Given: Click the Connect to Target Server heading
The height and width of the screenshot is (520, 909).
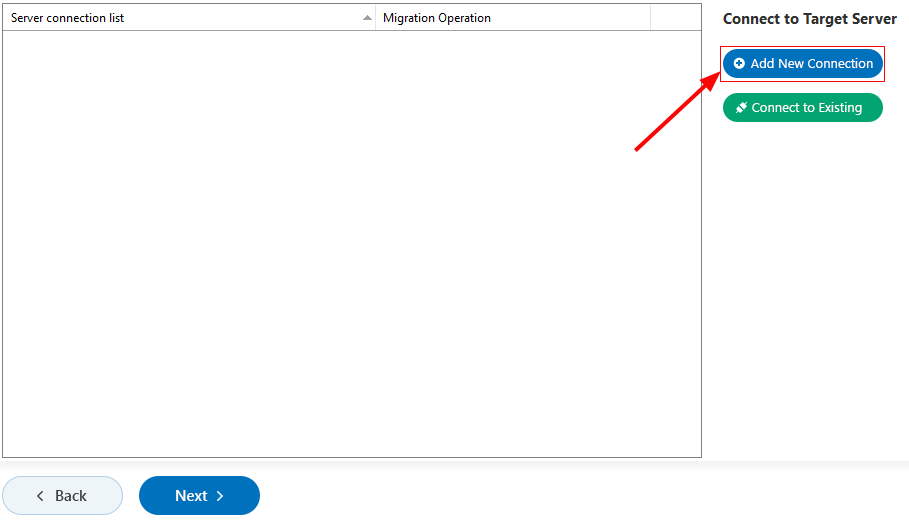Looking at the screenshot, I should click(x=809, y=19).
